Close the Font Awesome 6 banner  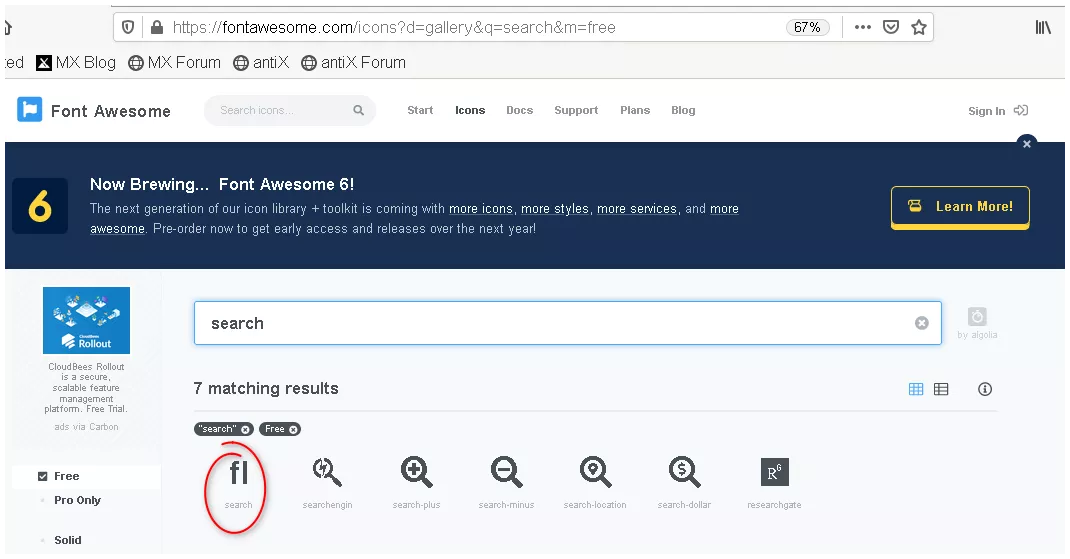(x=1026, y=144)
